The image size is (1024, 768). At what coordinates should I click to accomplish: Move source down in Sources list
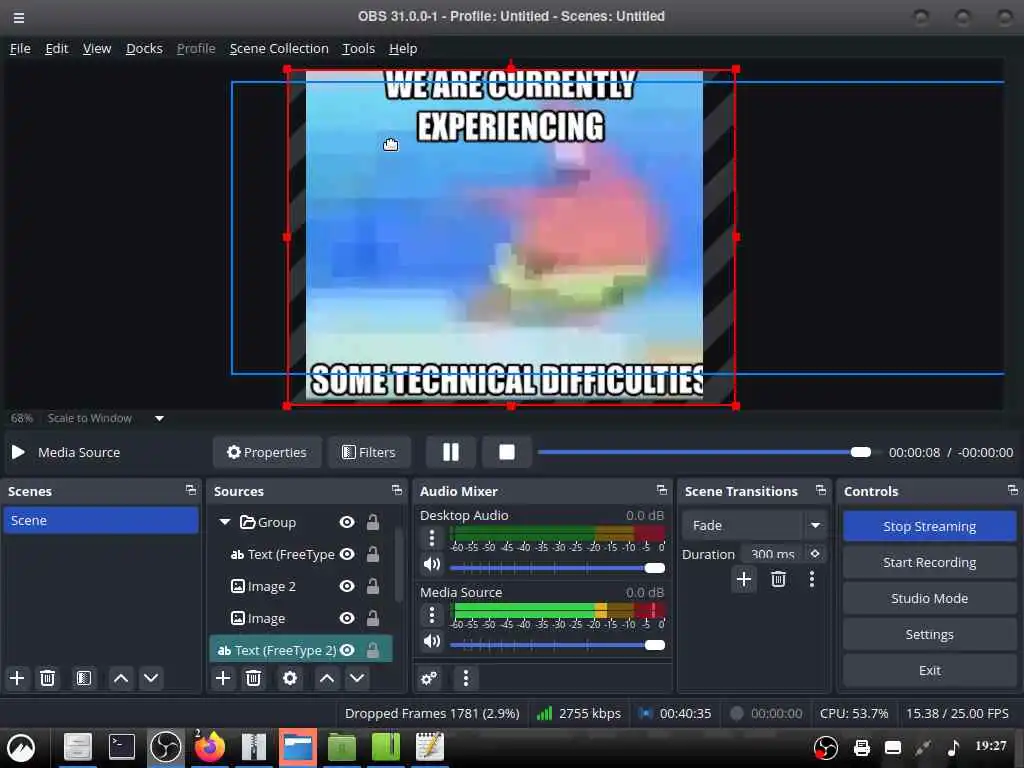pos(357,678)
